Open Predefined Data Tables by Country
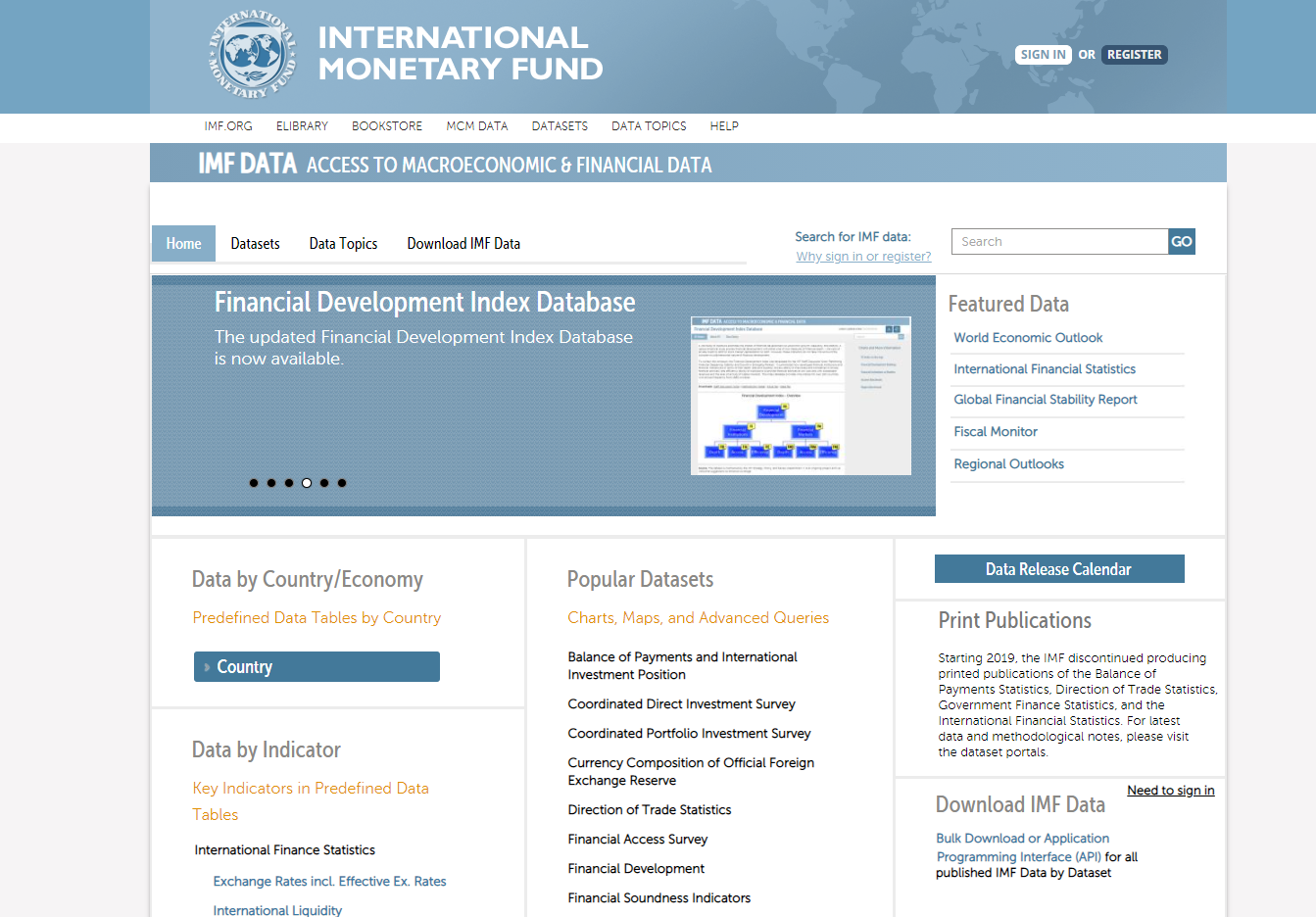Screen dimensions: 1316x917 pos(317,618)
